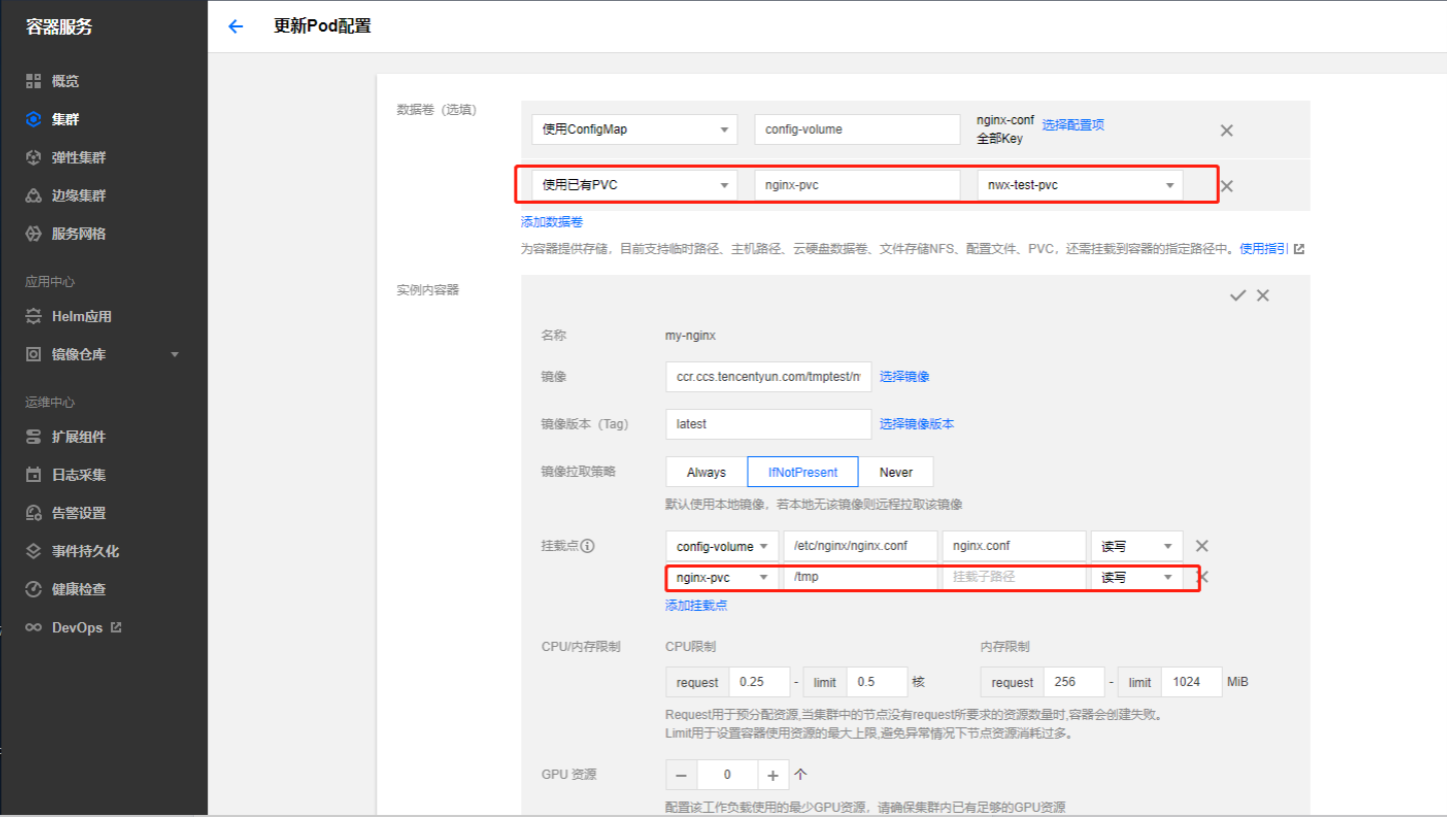Open nwx-test-pvc PVC dropdown

coord(1079,185)
